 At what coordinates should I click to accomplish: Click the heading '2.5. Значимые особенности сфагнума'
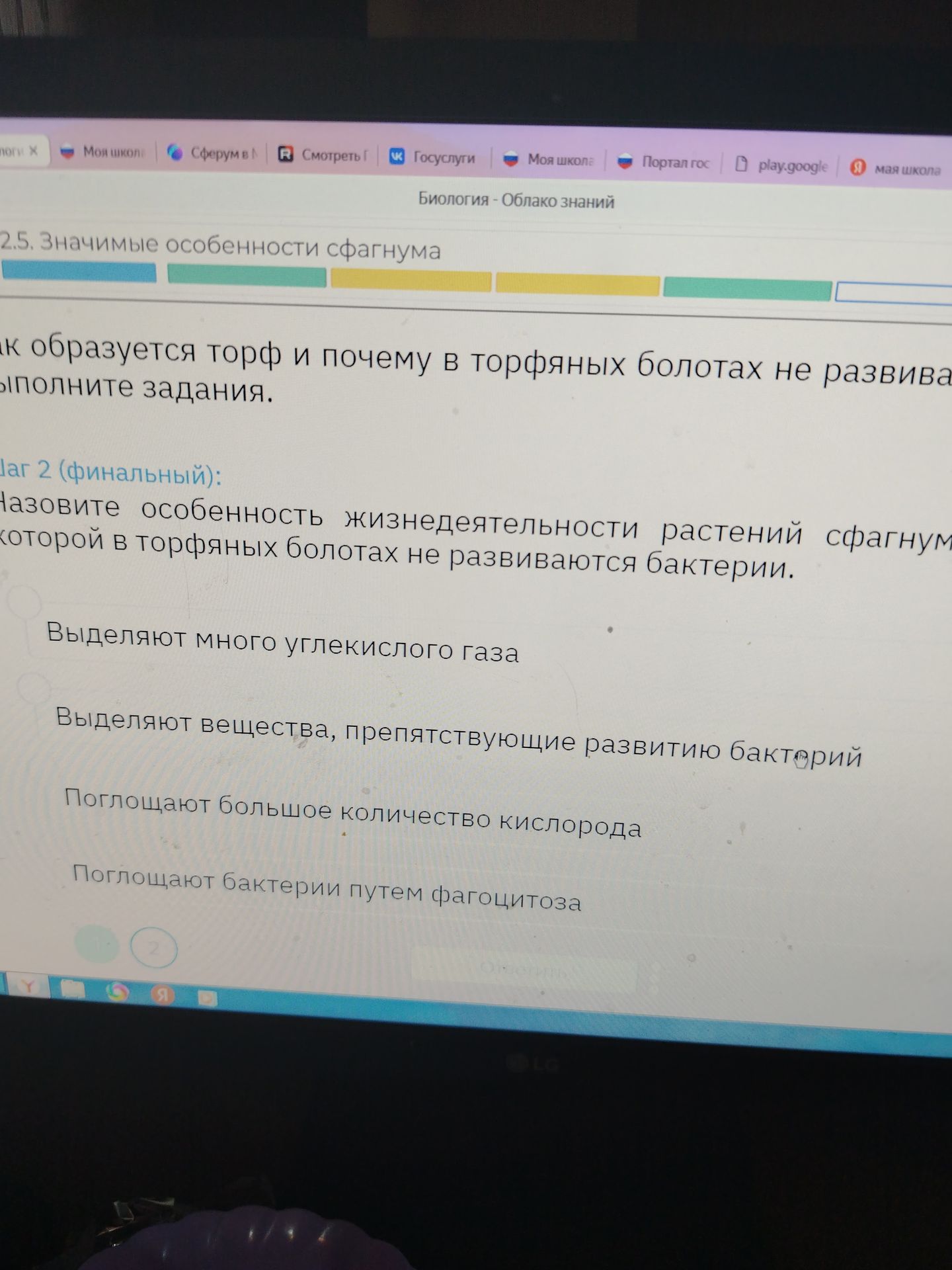(220, 246)
